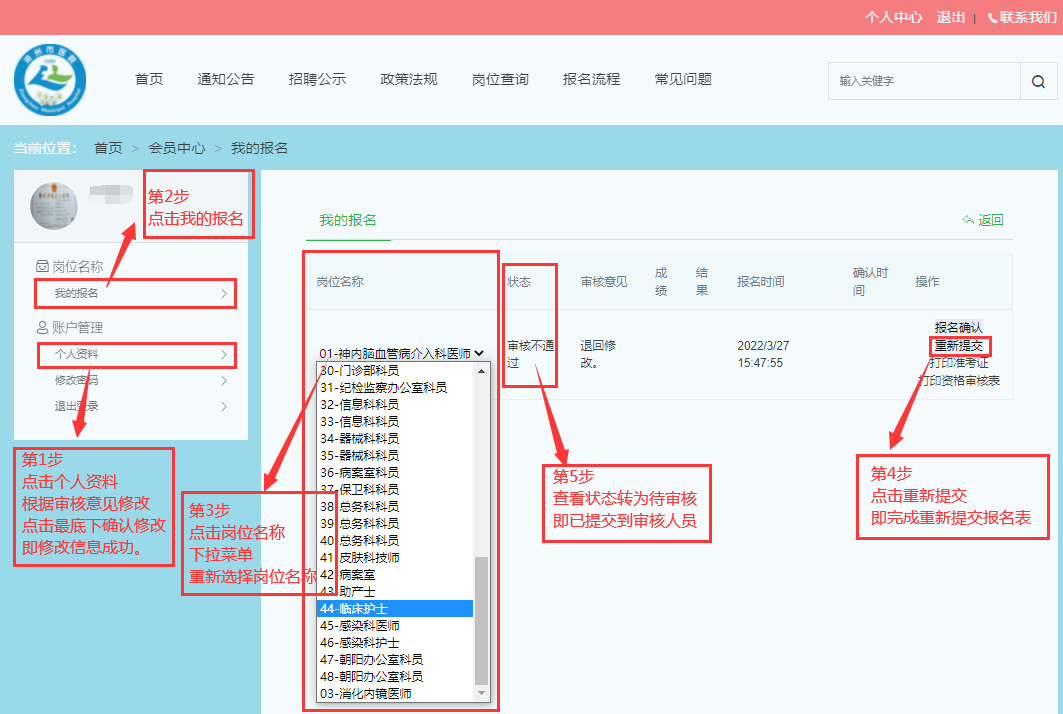Expand the 我的报名 chevron arrow

pyautogui.click(x=224, y=294)
